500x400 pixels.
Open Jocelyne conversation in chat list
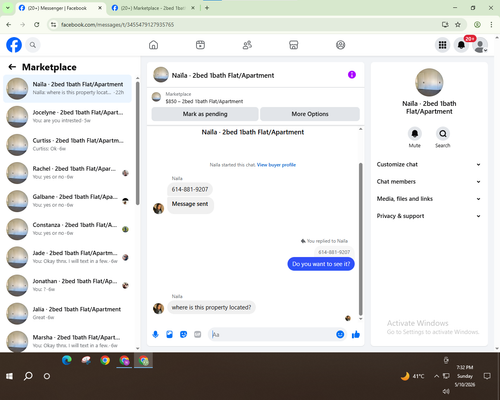(x=68, y=117)
